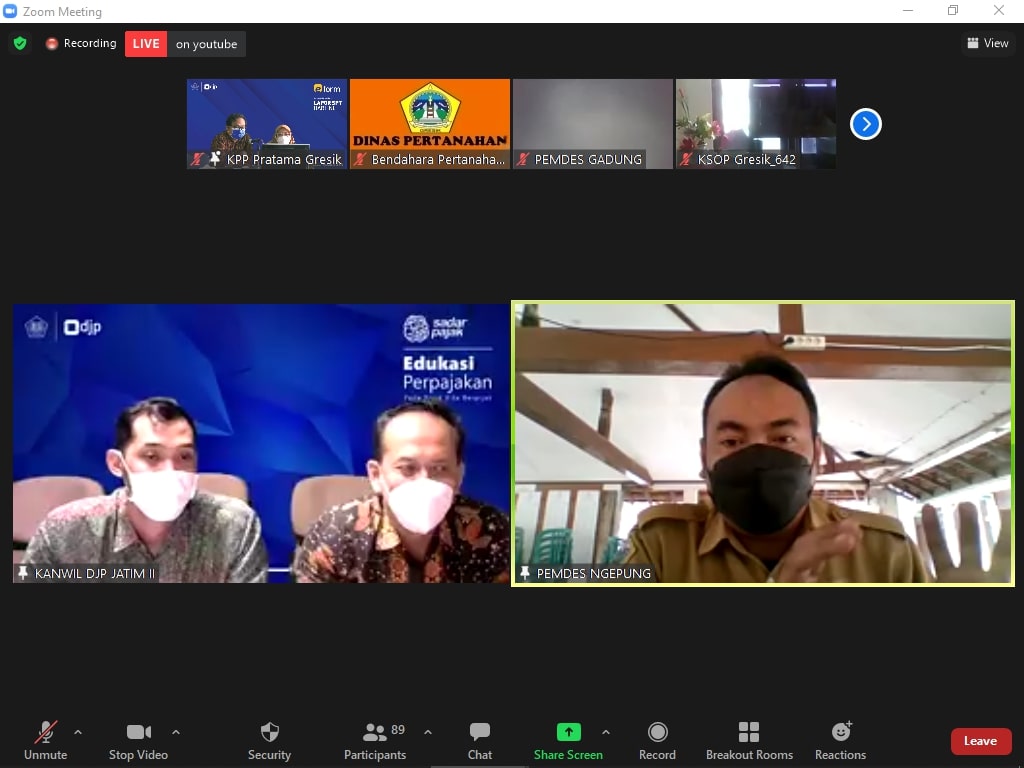Open the Reactions menu
The image size is (1024, 768).
click(840, 741)
